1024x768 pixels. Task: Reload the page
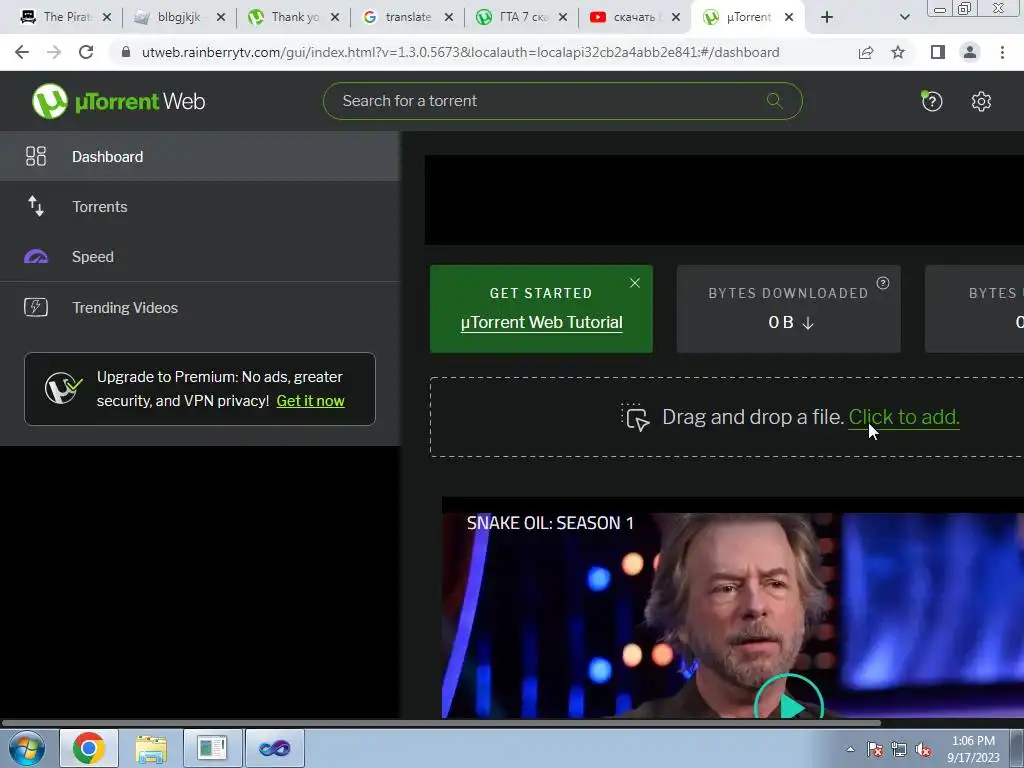coord(86,52)
